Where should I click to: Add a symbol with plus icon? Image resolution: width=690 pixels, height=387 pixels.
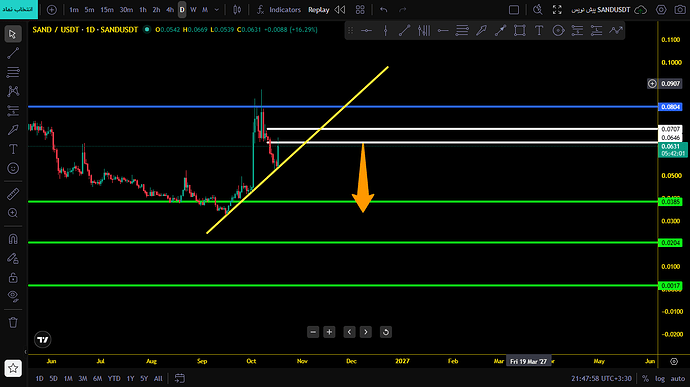(x=51, y=10)
